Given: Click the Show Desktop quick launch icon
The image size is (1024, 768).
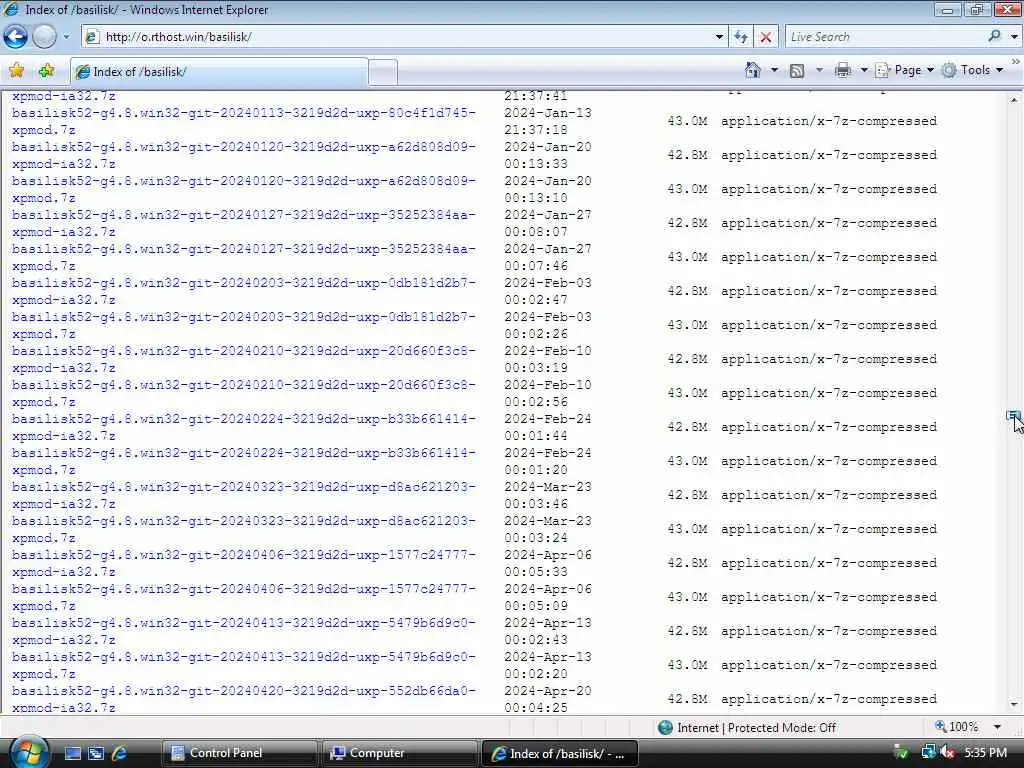Looking at the screenshot, I should (72, 753).
